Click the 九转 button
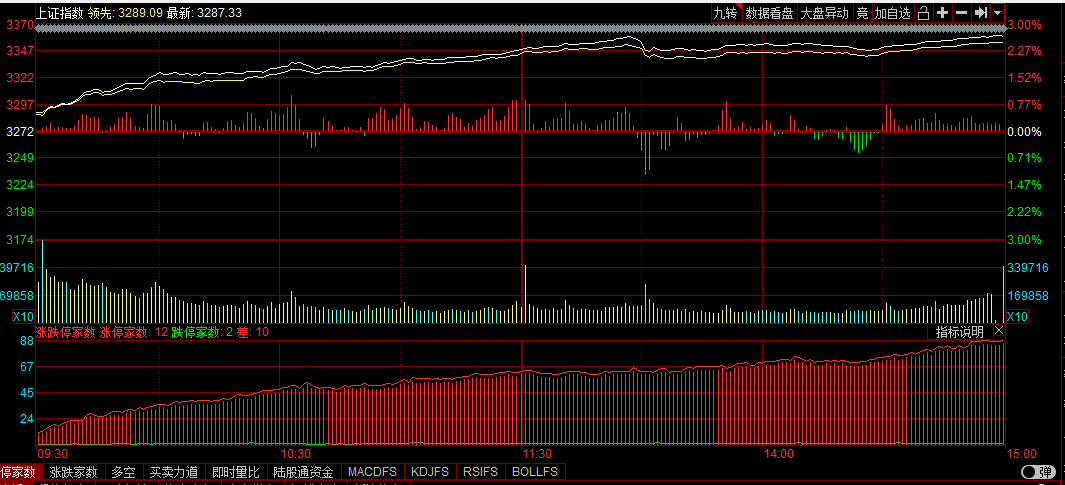 726,13
